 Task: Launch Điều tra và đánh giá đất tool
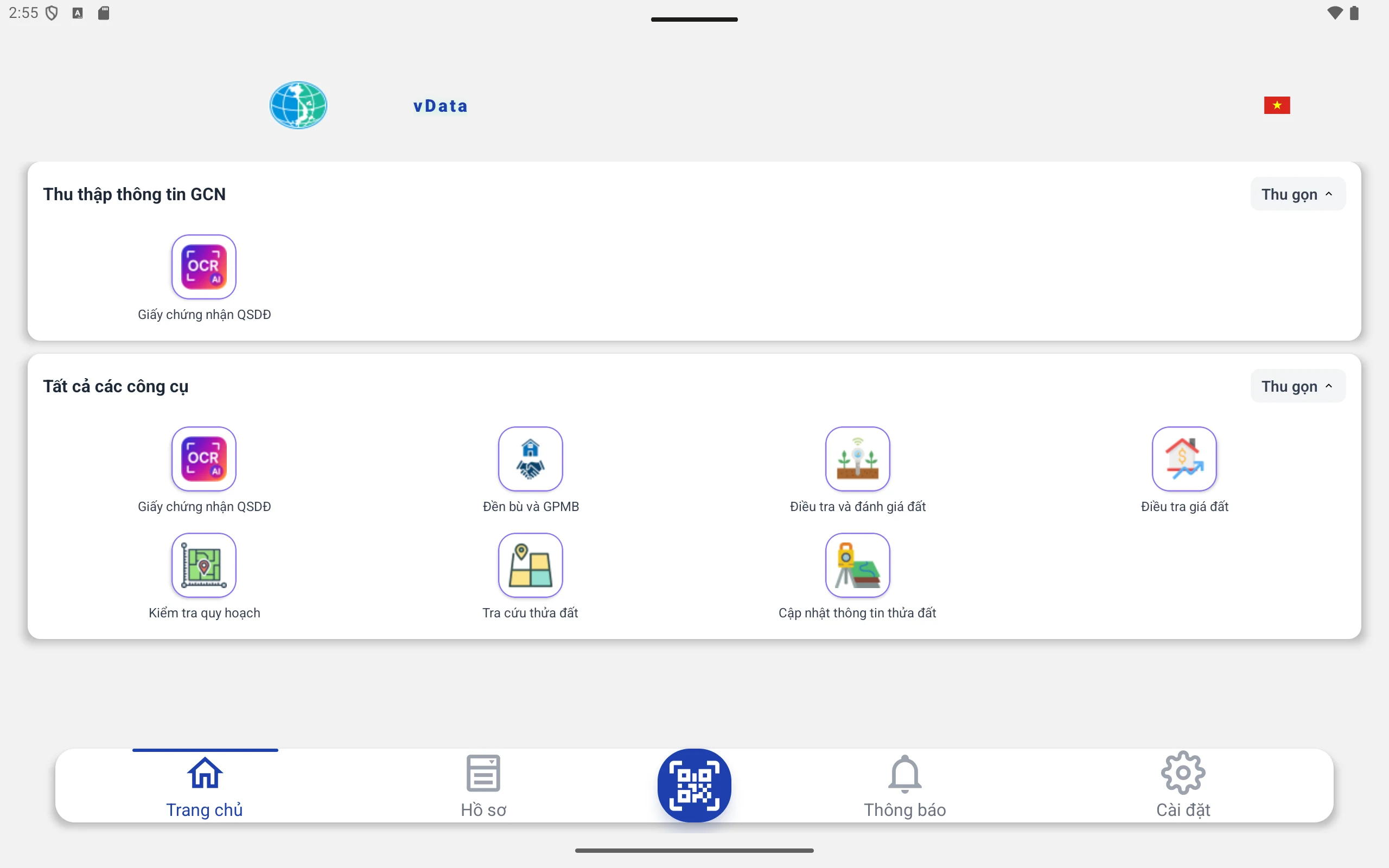tap(857, 459)
